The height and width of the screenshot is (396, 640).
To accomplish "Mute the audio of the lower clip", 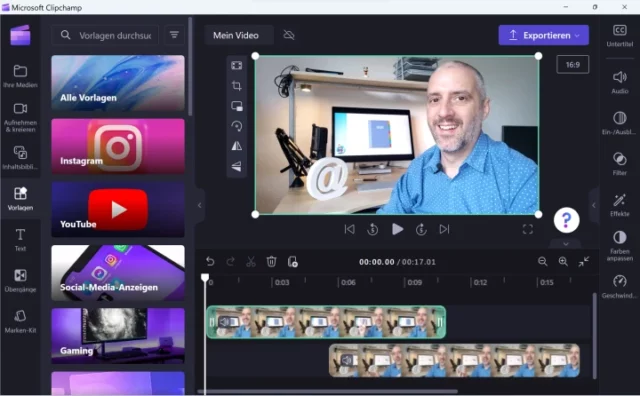I will tap(347, 360).
